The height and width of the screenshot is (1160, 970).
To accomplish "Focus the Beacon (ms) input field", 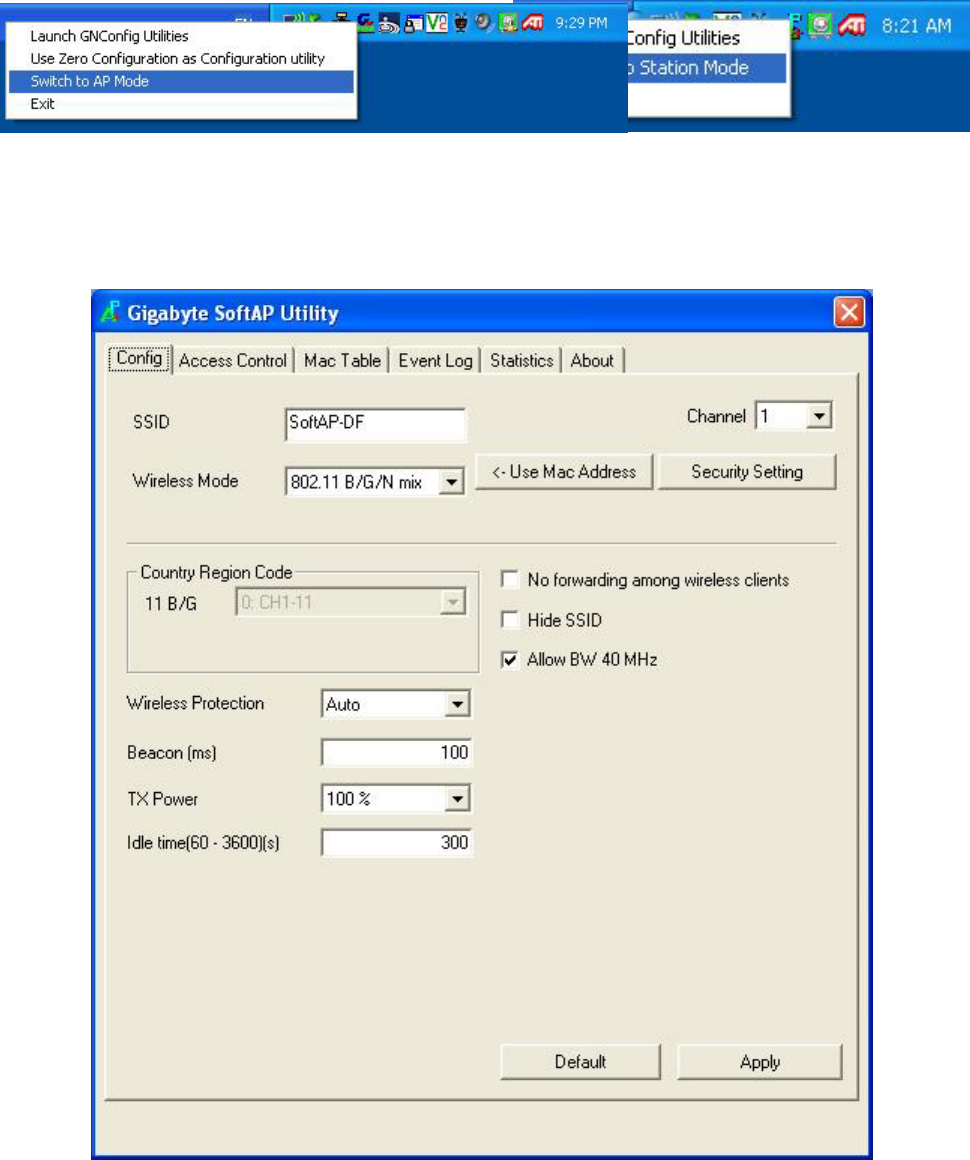I will coord(397,752).
